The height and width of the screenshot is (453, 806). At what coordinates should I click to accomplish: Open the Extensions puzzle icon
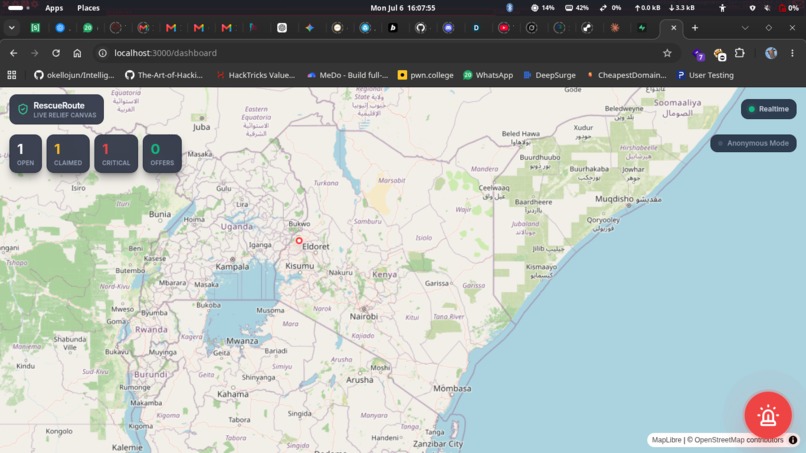click(x=740, y=53)
